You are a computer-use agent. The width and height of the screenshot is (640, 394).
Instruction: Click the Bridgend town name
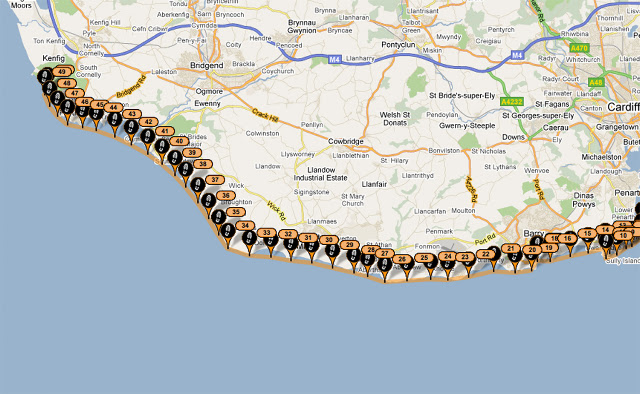(x=207, y=66)
